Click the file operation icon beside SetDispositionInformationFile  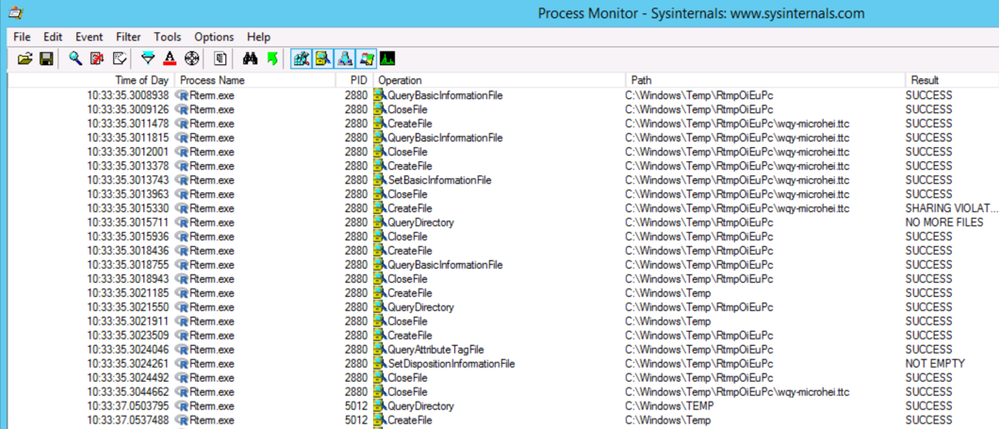pos(381,363)
